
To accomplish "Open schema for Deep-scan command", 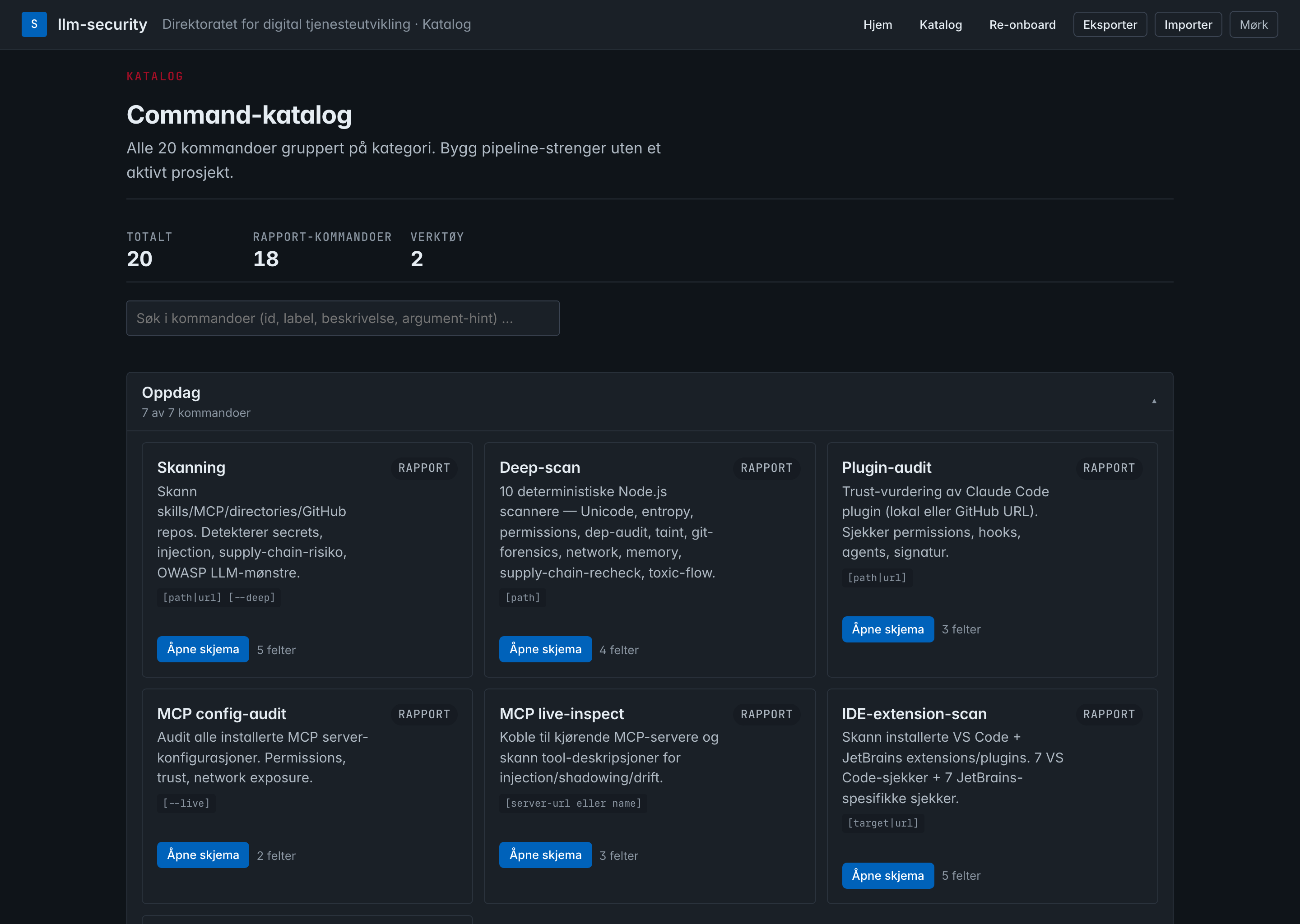I will tap(545, 649).
